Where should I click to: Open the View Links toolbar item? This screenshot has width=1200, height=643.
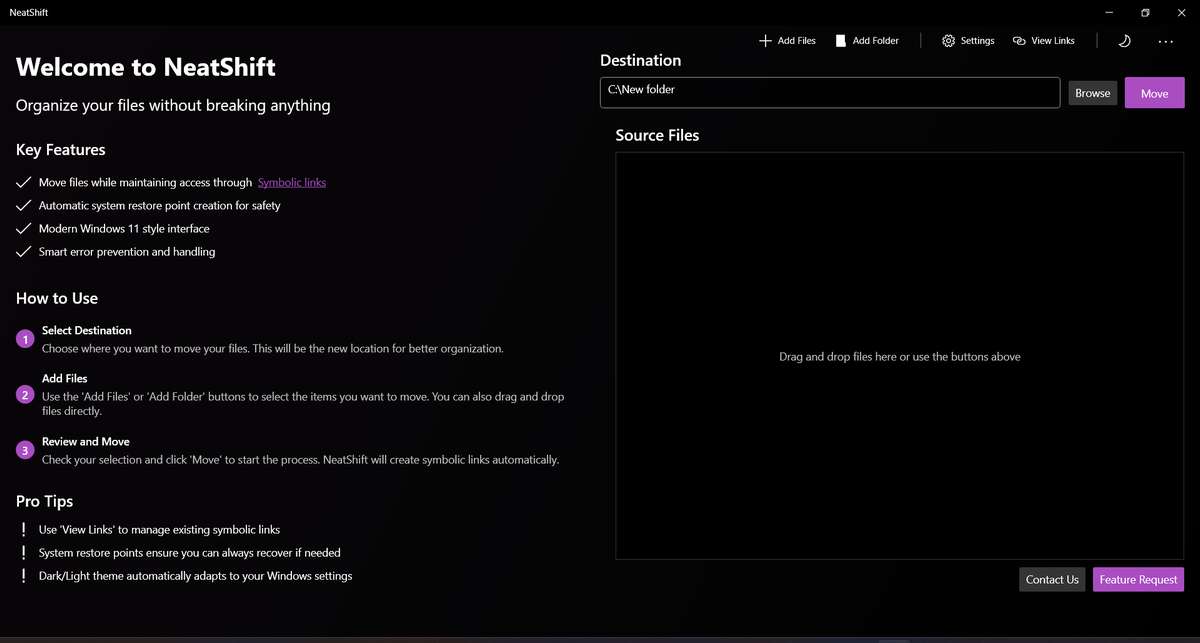click(1044, 41)
